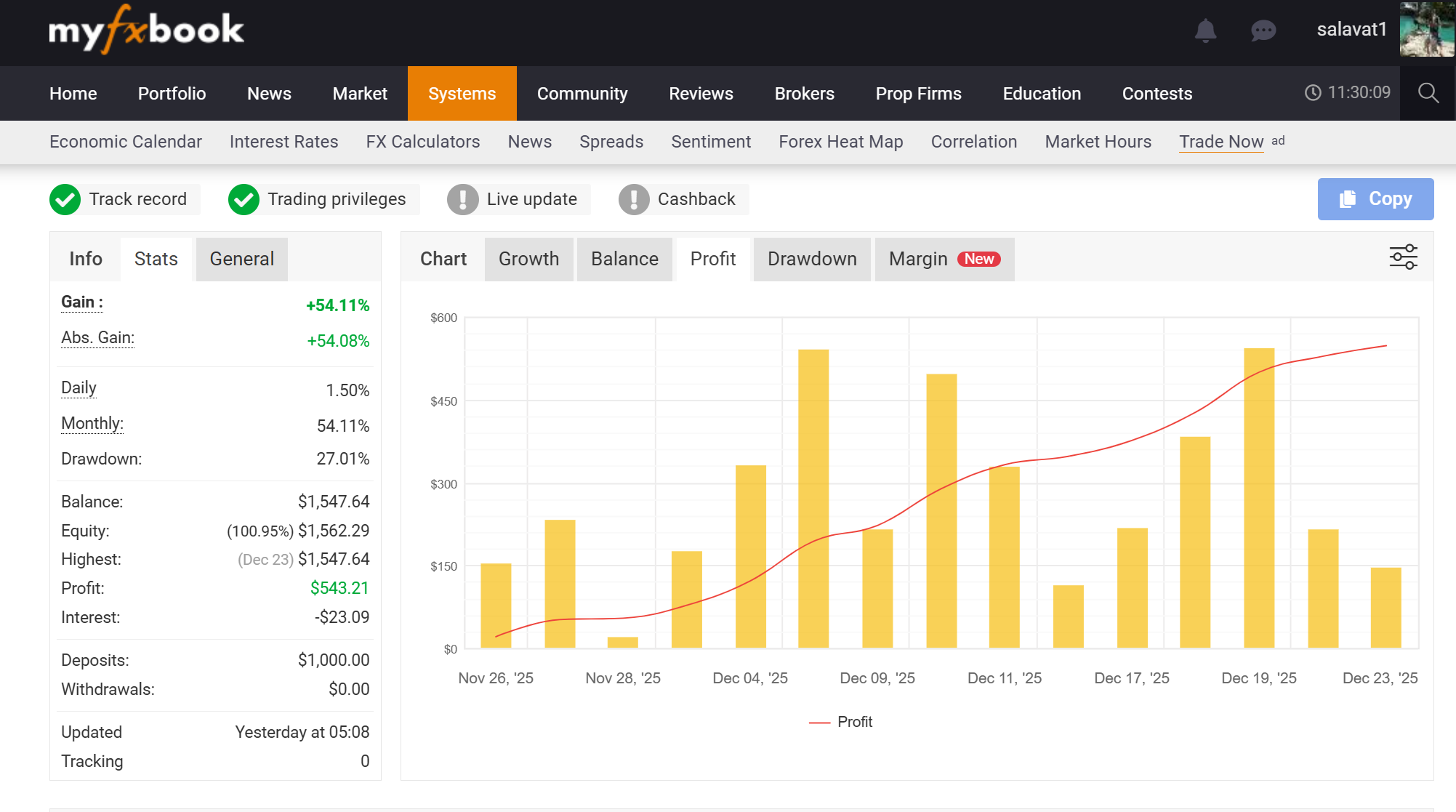Open the messages chat bubble icon

pyautogui.click(x=1263, y=31)
